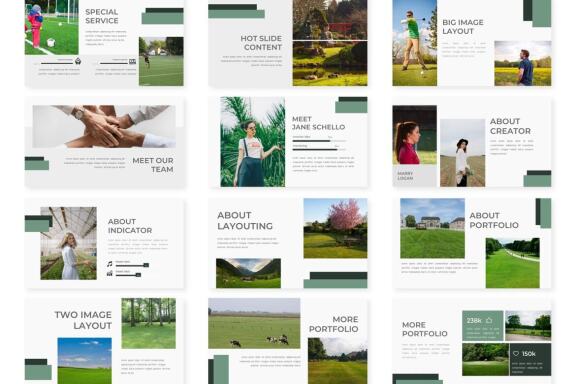This screenshot has height=384, width=576.
Task: Click the blue sky meadow photo in Two Image Layout
Action: point(84,361)
